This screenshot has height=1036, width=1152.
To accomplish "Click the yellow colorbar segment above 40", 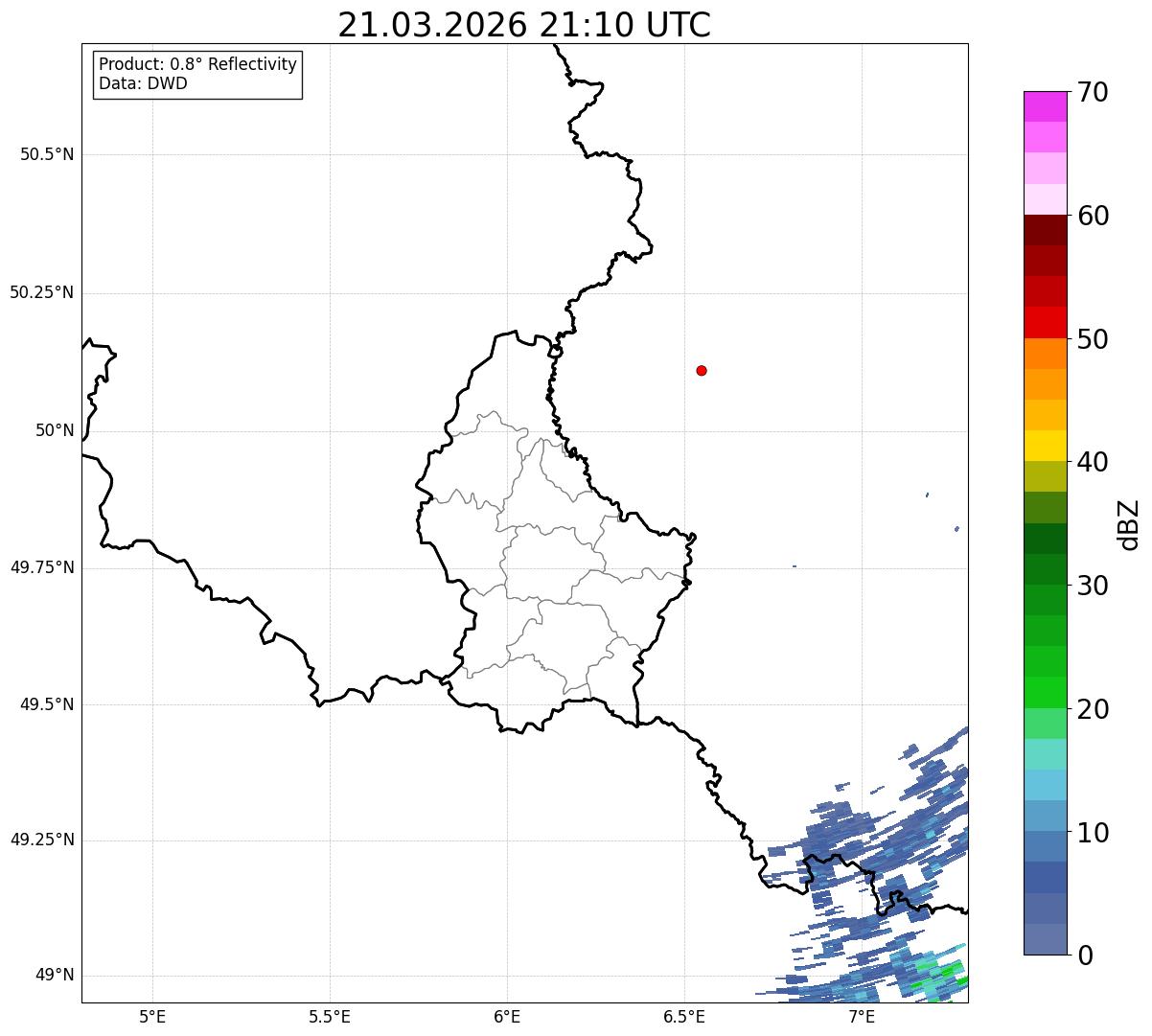I will tap(1045, 446).
